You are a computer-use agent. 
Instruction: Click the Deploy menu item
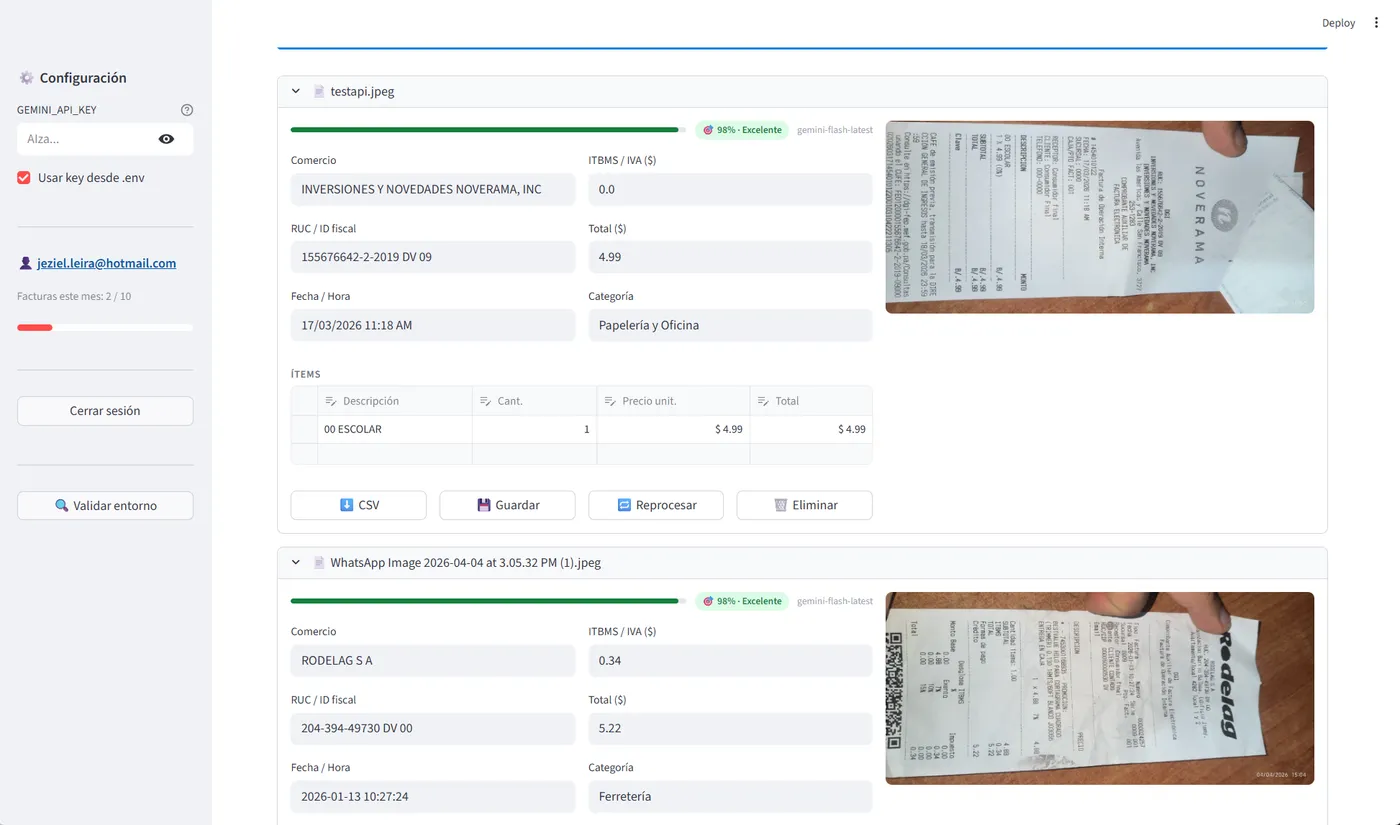click(x=1338, y=23)
